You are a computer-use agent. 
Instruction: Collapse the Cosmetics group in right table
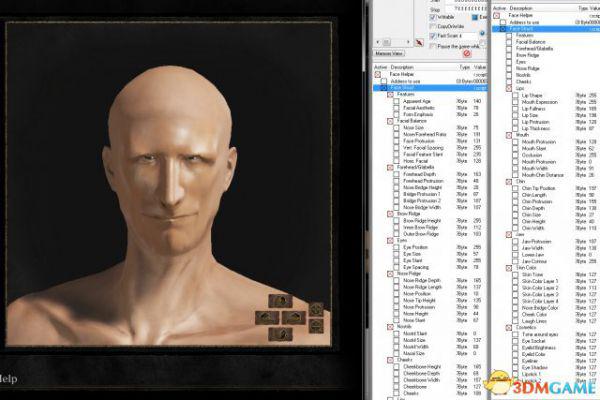point(509,328)
